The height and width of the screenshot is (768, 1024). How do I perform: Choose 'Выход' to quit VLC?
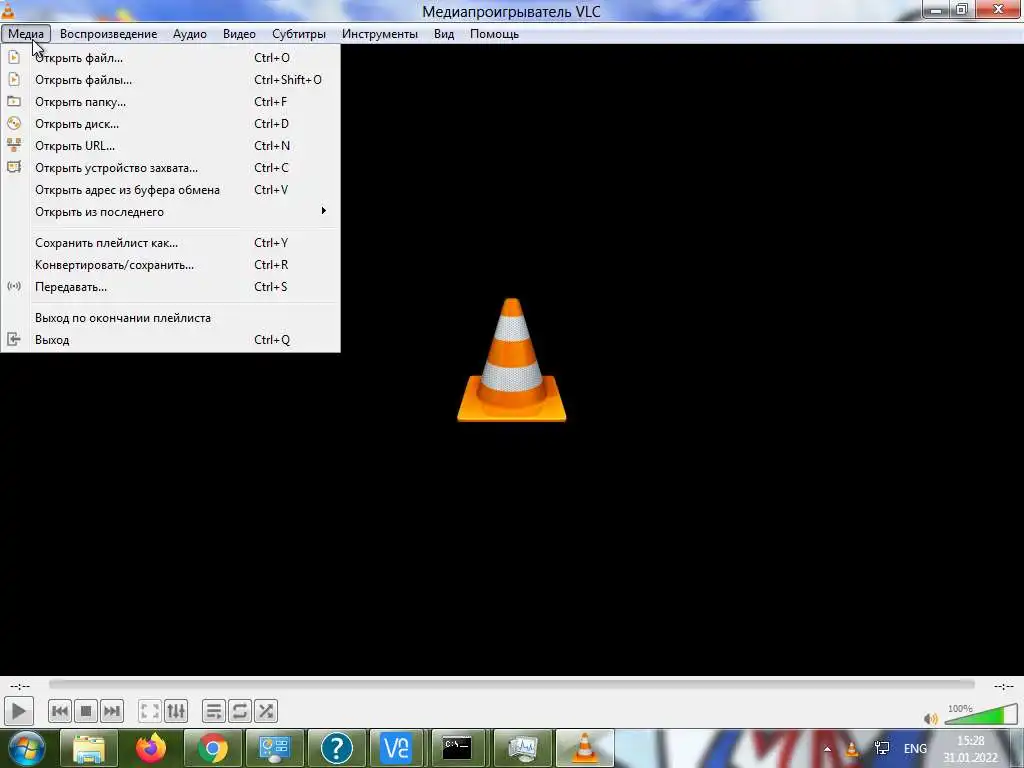[x=170, y=340]
